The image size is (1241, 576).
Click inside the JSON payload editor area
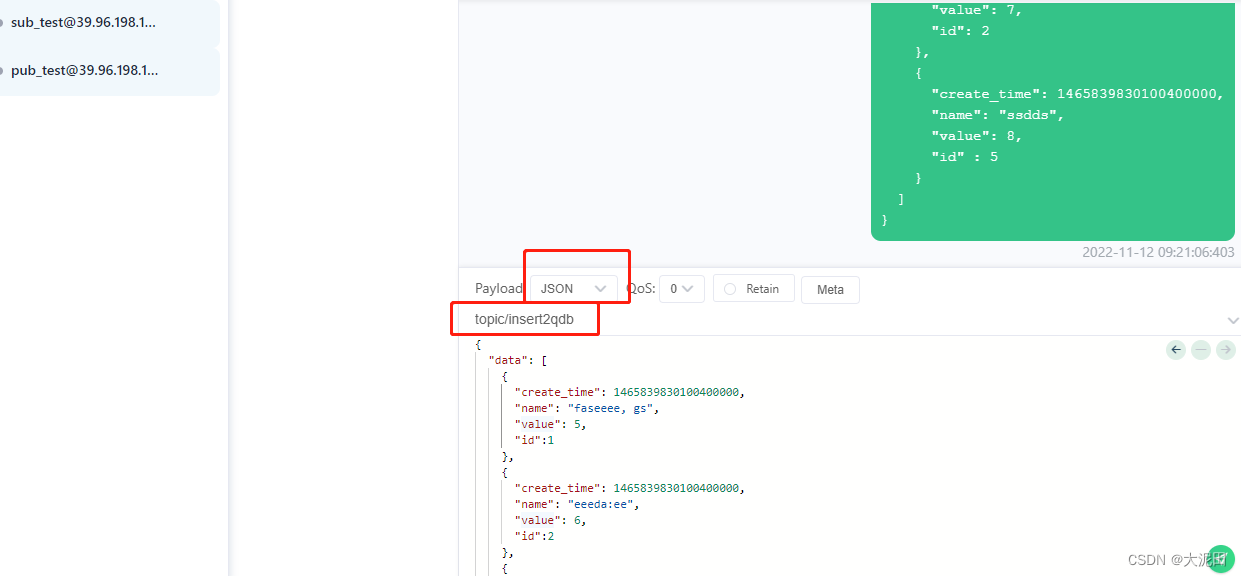click(700, 460)
